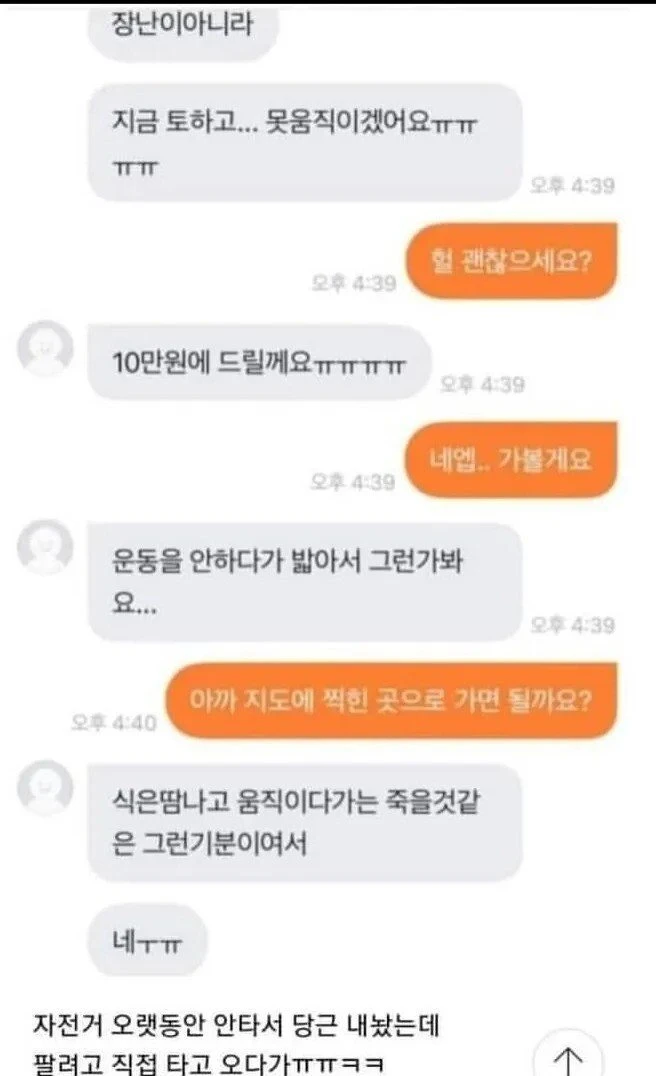This screenshot has height=1076, width=656.
Task: Click the 오후 4:39 timestamp after 10만원에 드릴게요
Action: (x=482, y=384)
